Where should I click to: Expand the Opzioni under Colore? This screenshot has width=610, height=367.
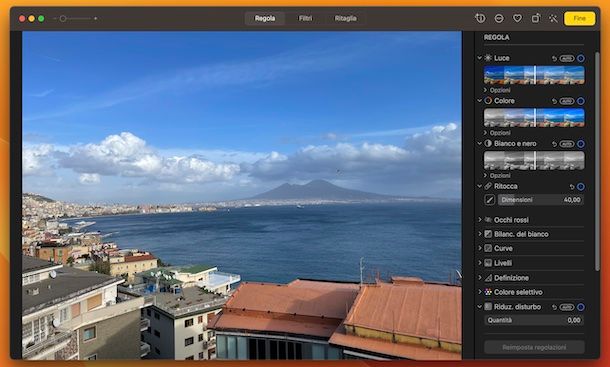pyautogui.click(x=485, y=133)
